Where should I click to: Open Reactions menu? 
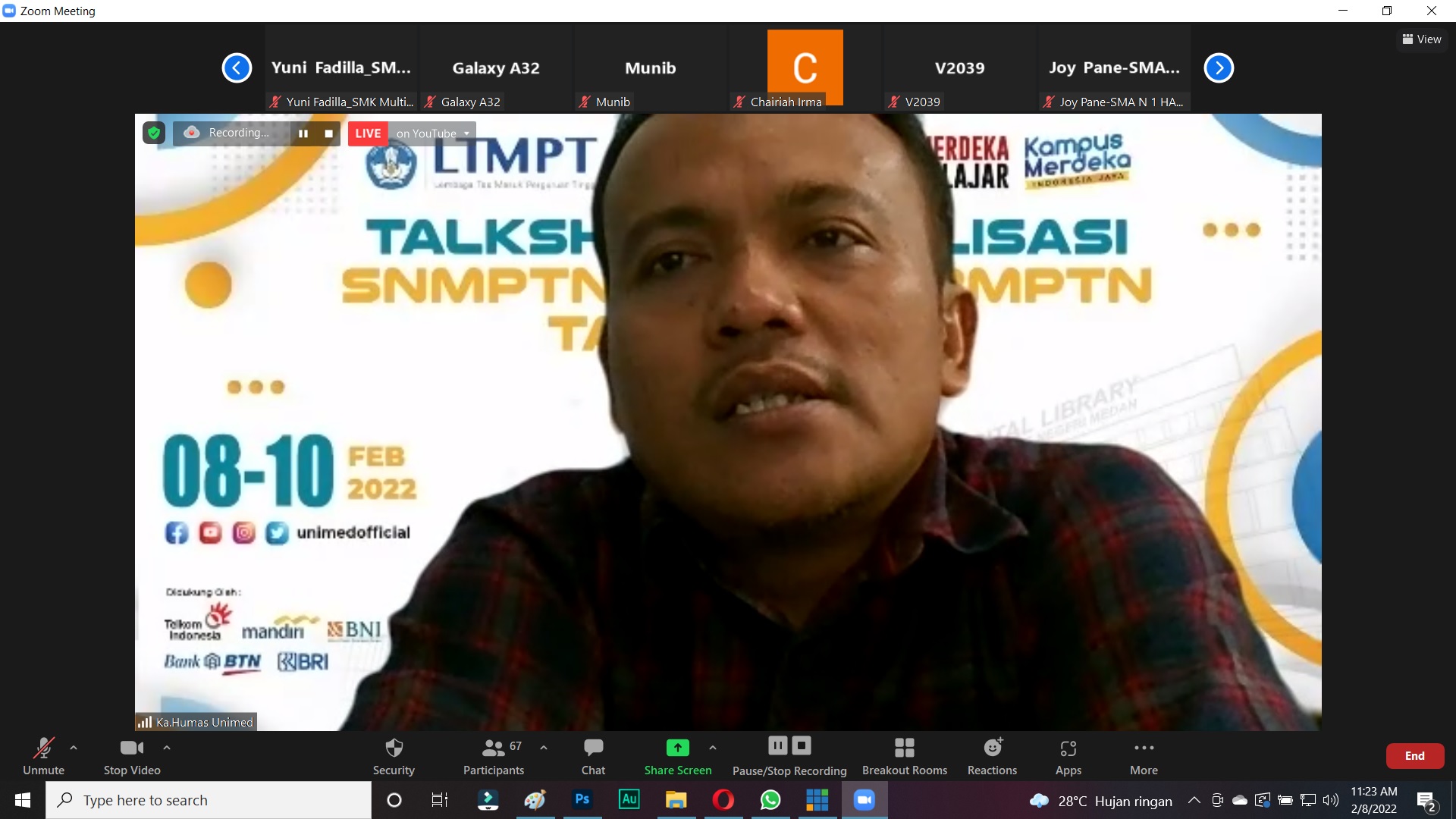(x=992, y=756)
